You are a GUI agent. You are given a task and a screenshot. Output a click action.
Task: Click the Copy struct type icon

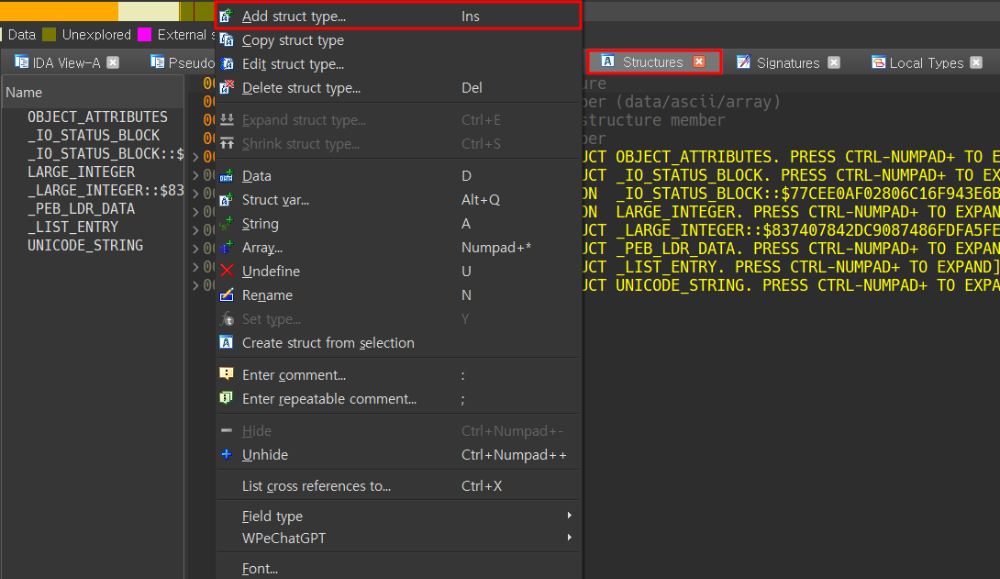pyautogui.click(x=226, y=40)
